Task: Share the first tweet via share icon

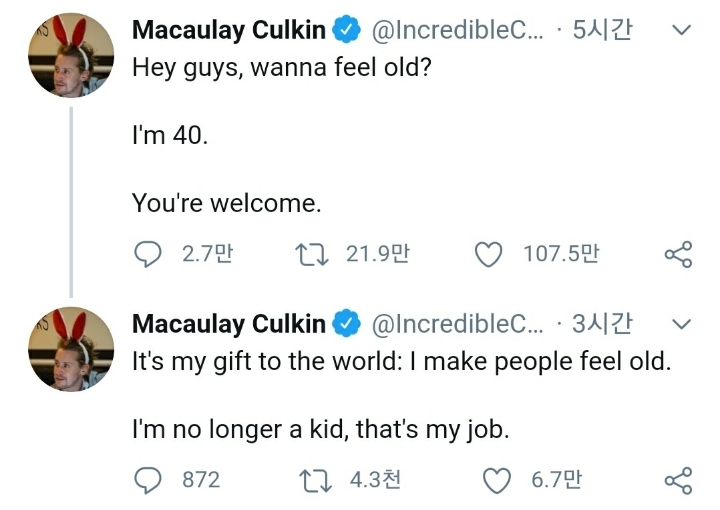Action: pos(677,255)
